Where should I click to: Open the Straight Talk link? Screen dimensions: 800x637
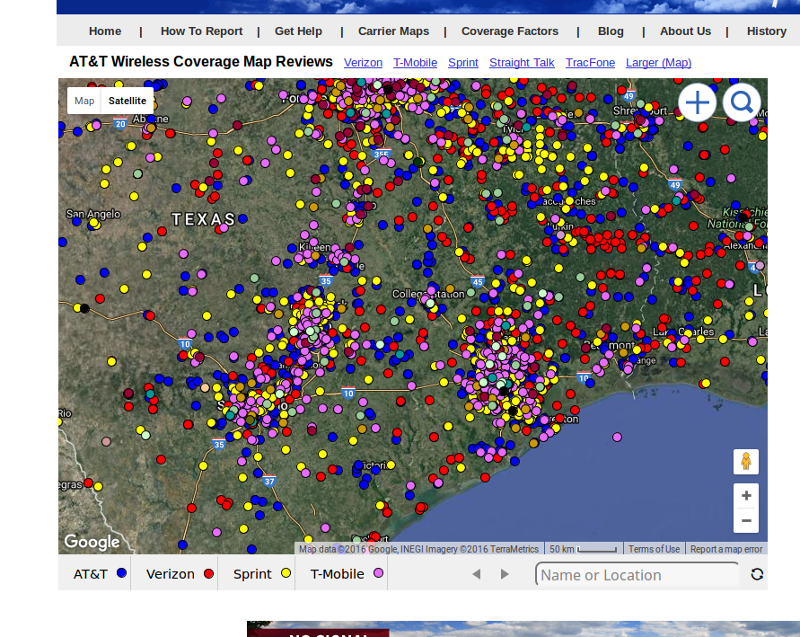[x=521, y=63]
